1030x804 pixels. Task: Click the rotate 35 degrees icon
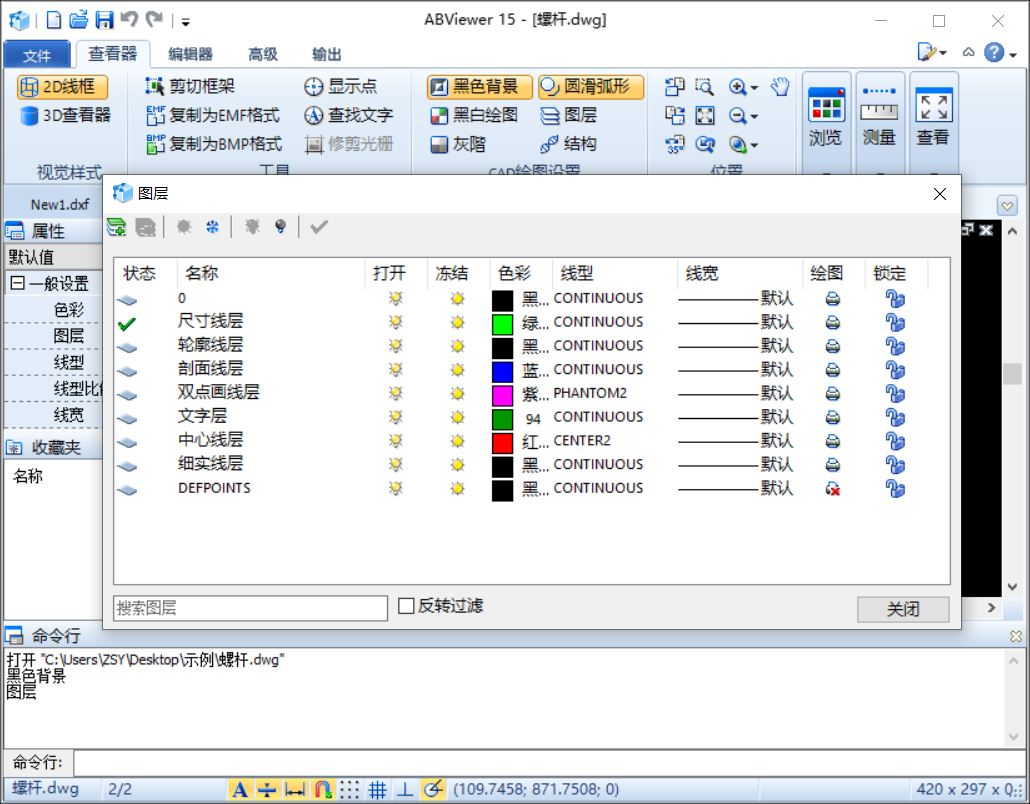pos(675,144)
